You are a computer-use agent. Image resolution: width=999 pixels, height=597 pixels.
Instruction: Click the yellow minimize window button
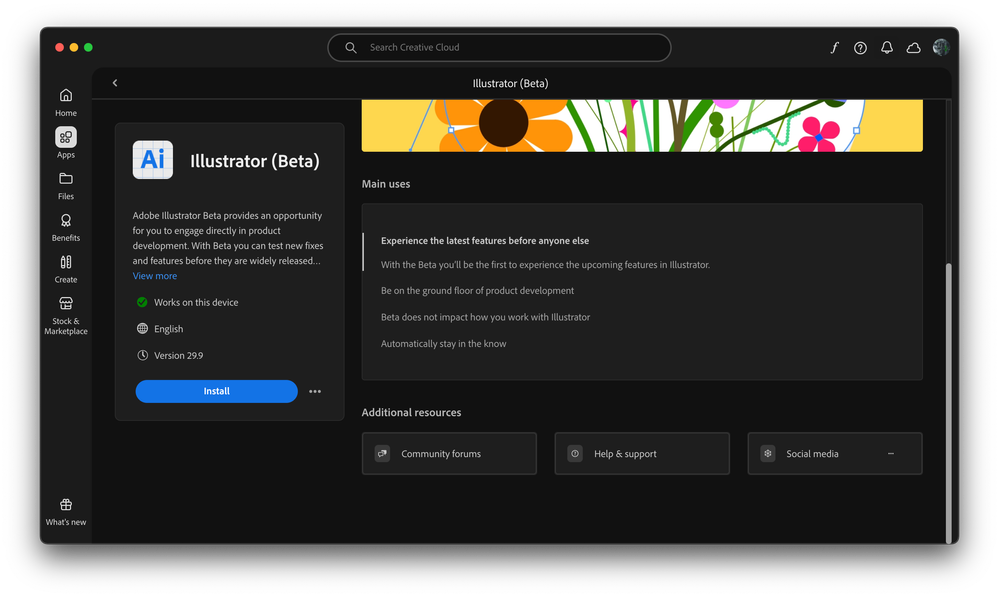[74, 47]
